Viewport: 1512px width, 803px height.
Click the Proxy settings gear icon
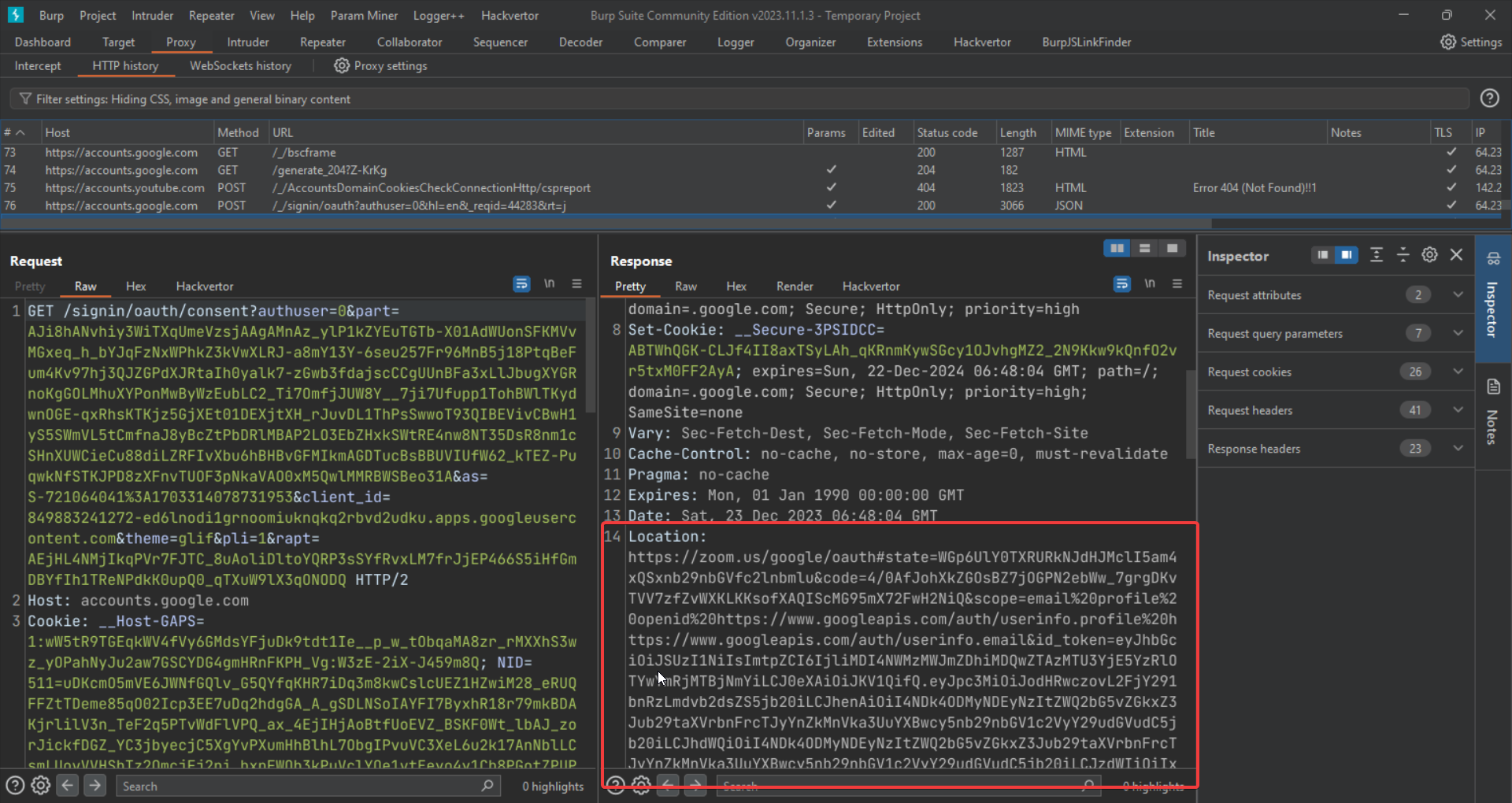(x=341, y=65)
